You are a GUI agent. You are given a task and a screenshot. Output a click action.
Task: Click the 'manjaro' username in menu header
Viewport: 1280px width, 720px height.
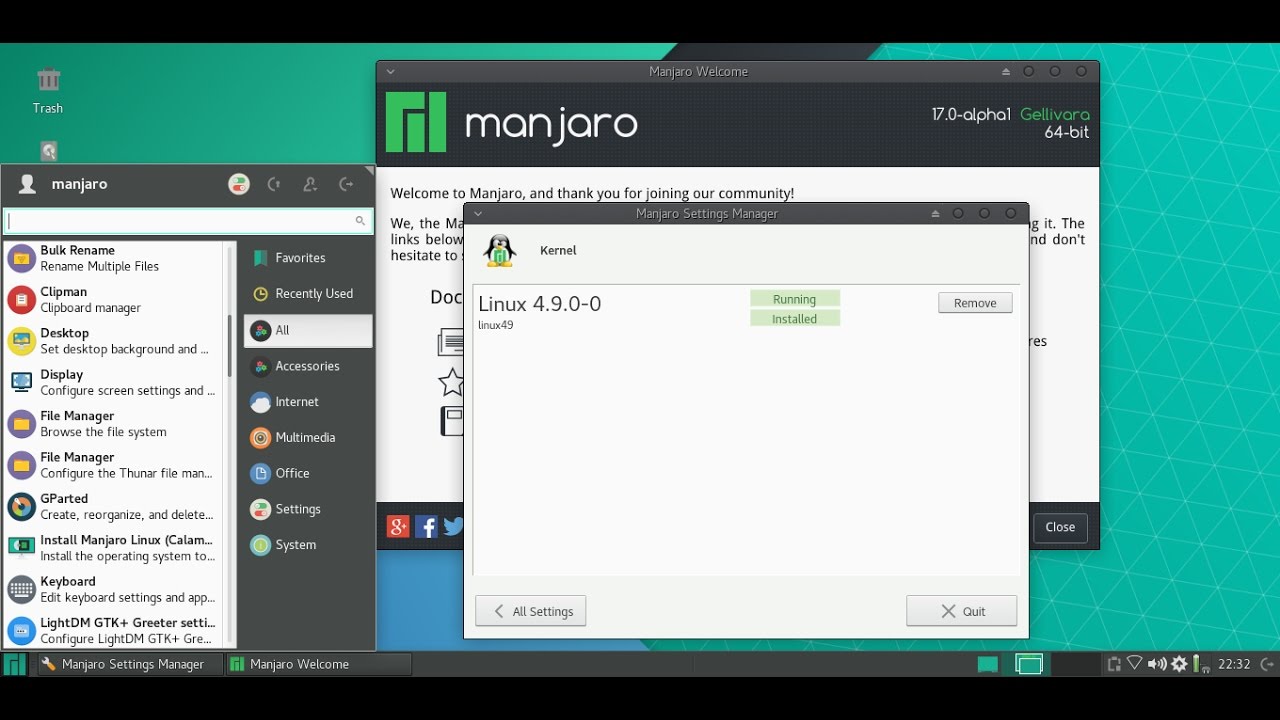click(79, 184)
